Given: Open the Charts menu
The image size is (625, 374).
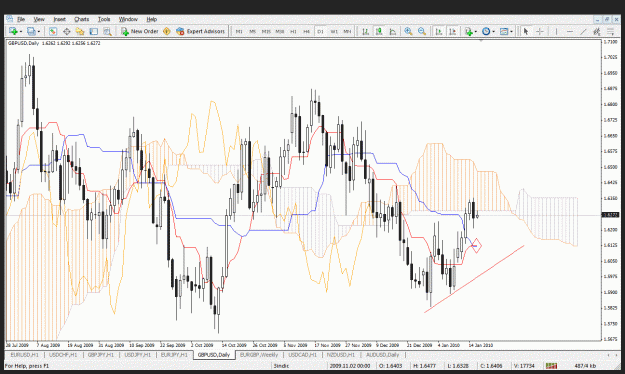Looking at the screenshot, I should click(81, 19).
